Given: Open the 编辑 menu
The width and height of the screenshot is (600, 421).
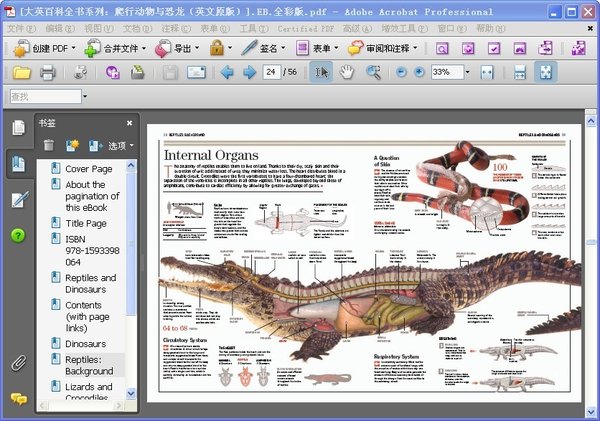Looking at the screenshot, I should [60, 28].
